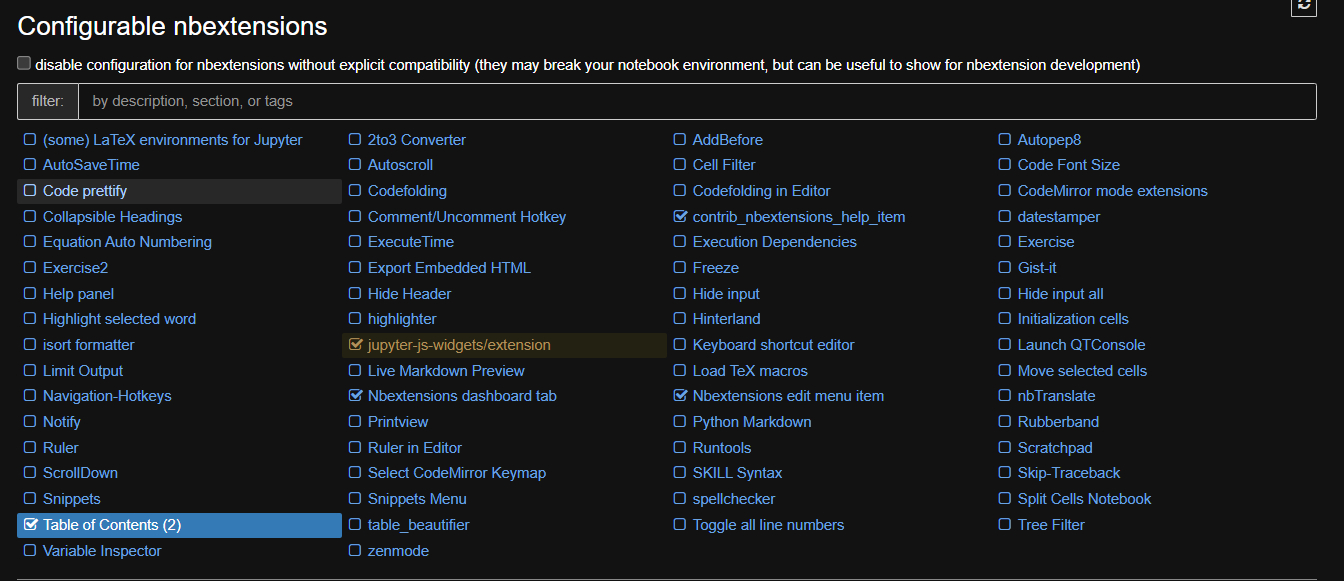The height and width of the screenshot is (581, 1344).
Task: Open the Exercise2 extension entry
Action: [75, 268]
